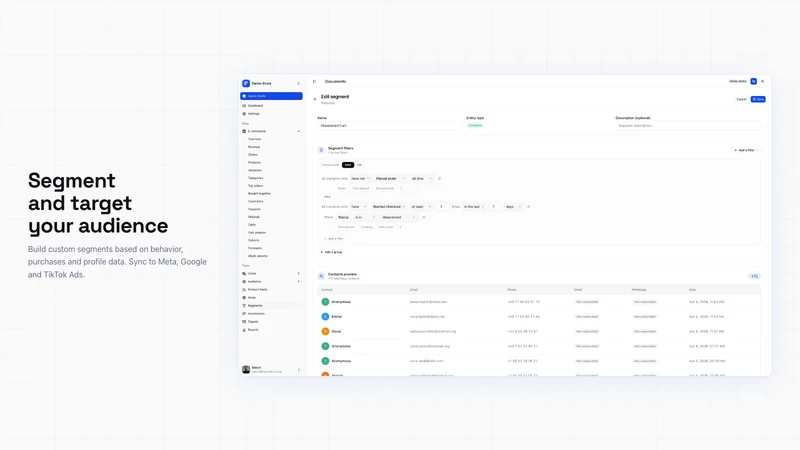Viewport: 800px width, 450px height.
Task: Click the Audience icon under Tools
Action: (244, 282)
